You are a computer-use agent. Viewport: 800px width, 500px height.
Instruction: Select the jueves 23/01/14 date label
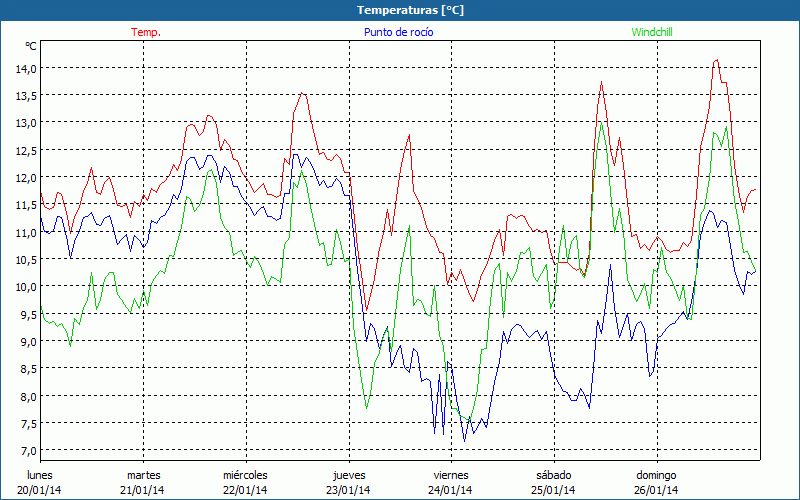click(x=348, y=482)
